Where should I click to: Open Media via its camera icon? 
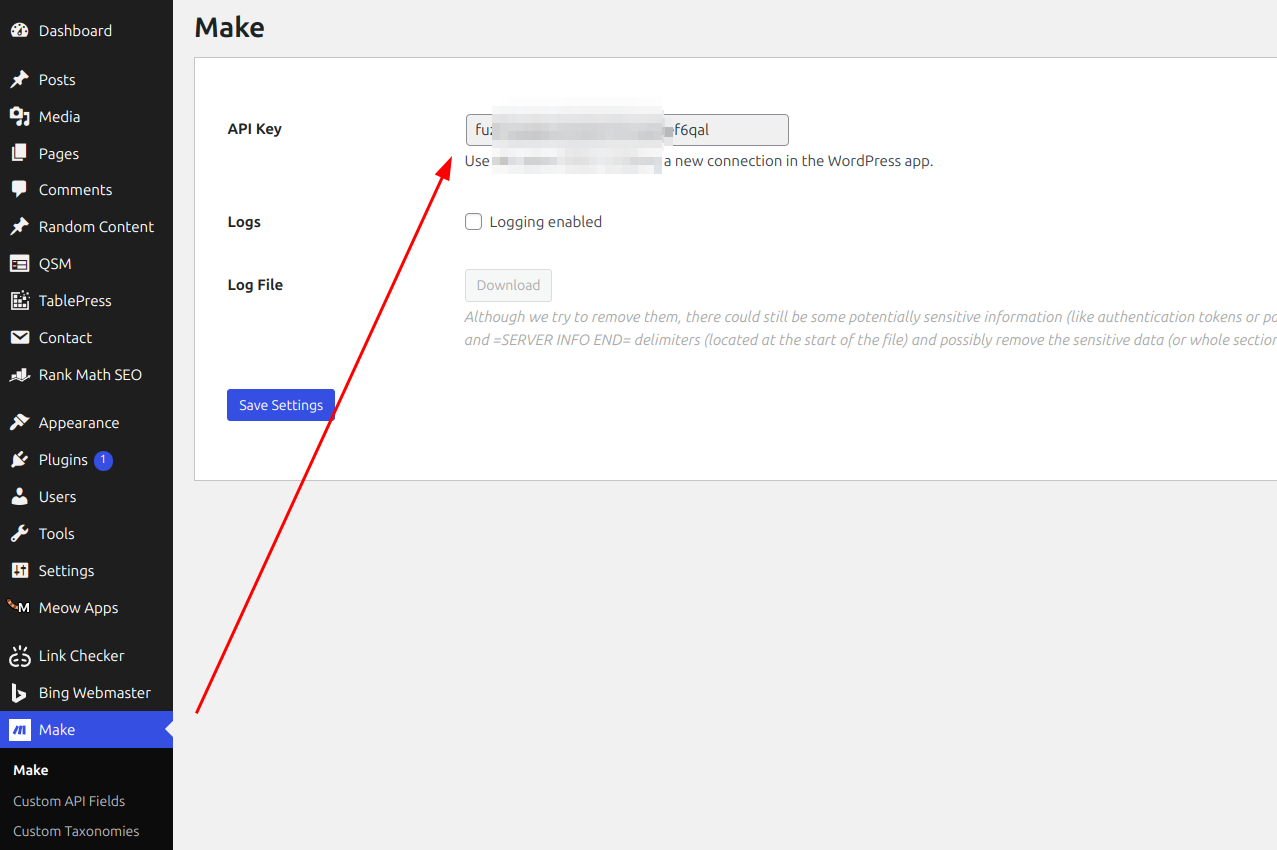point(19,117)
